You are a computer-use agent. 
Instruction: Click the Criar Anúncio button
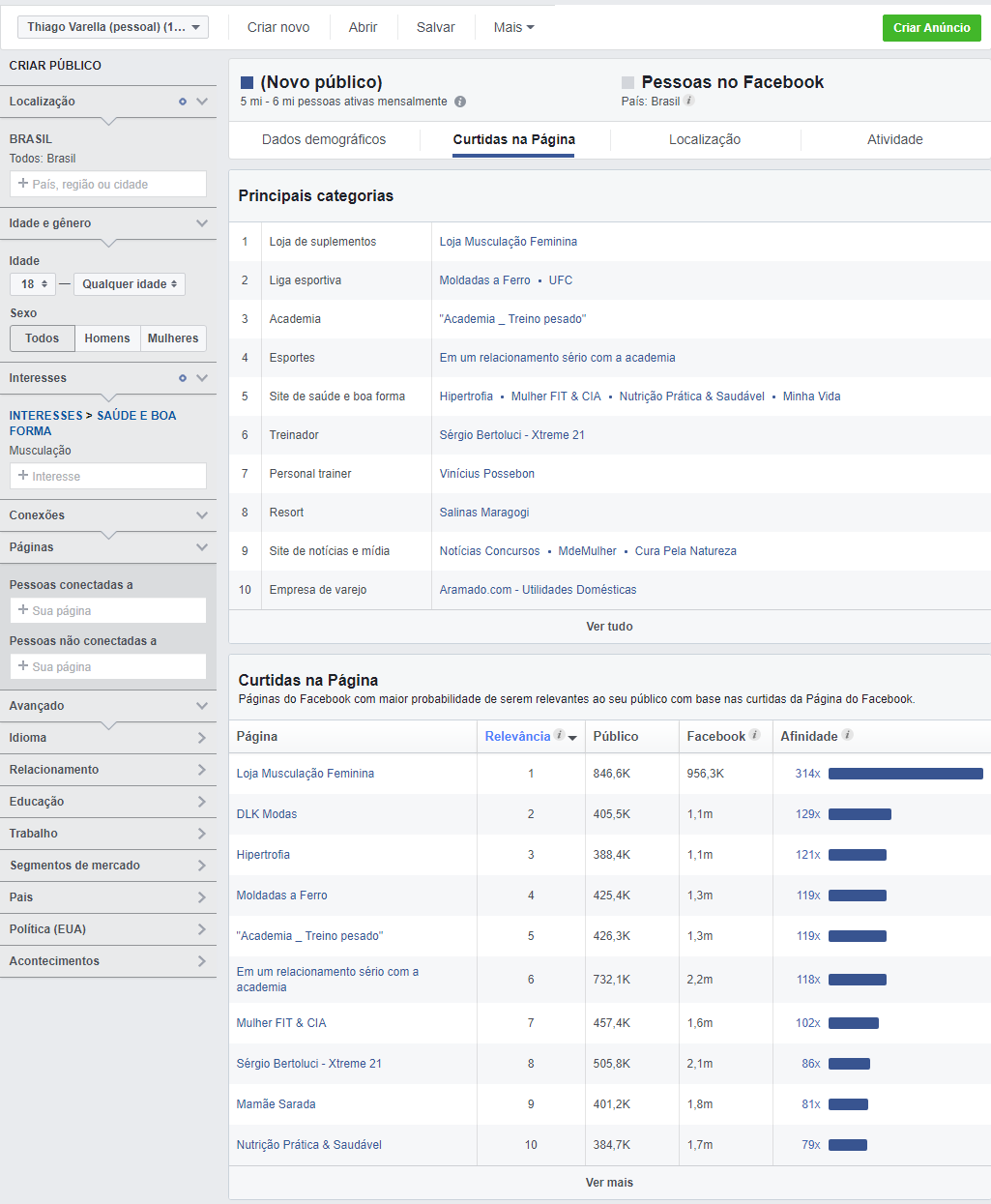click(931, 28)
